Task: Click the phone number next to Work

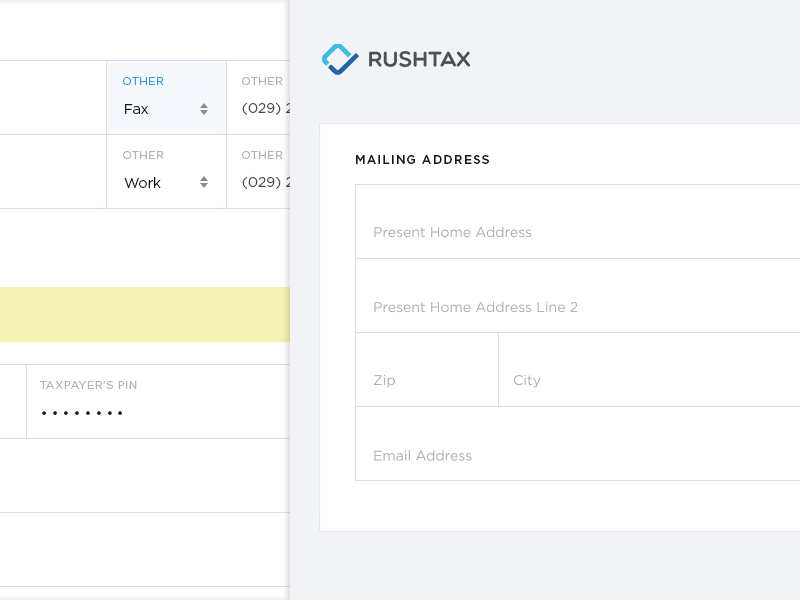Action: click(x=262, y=183)
